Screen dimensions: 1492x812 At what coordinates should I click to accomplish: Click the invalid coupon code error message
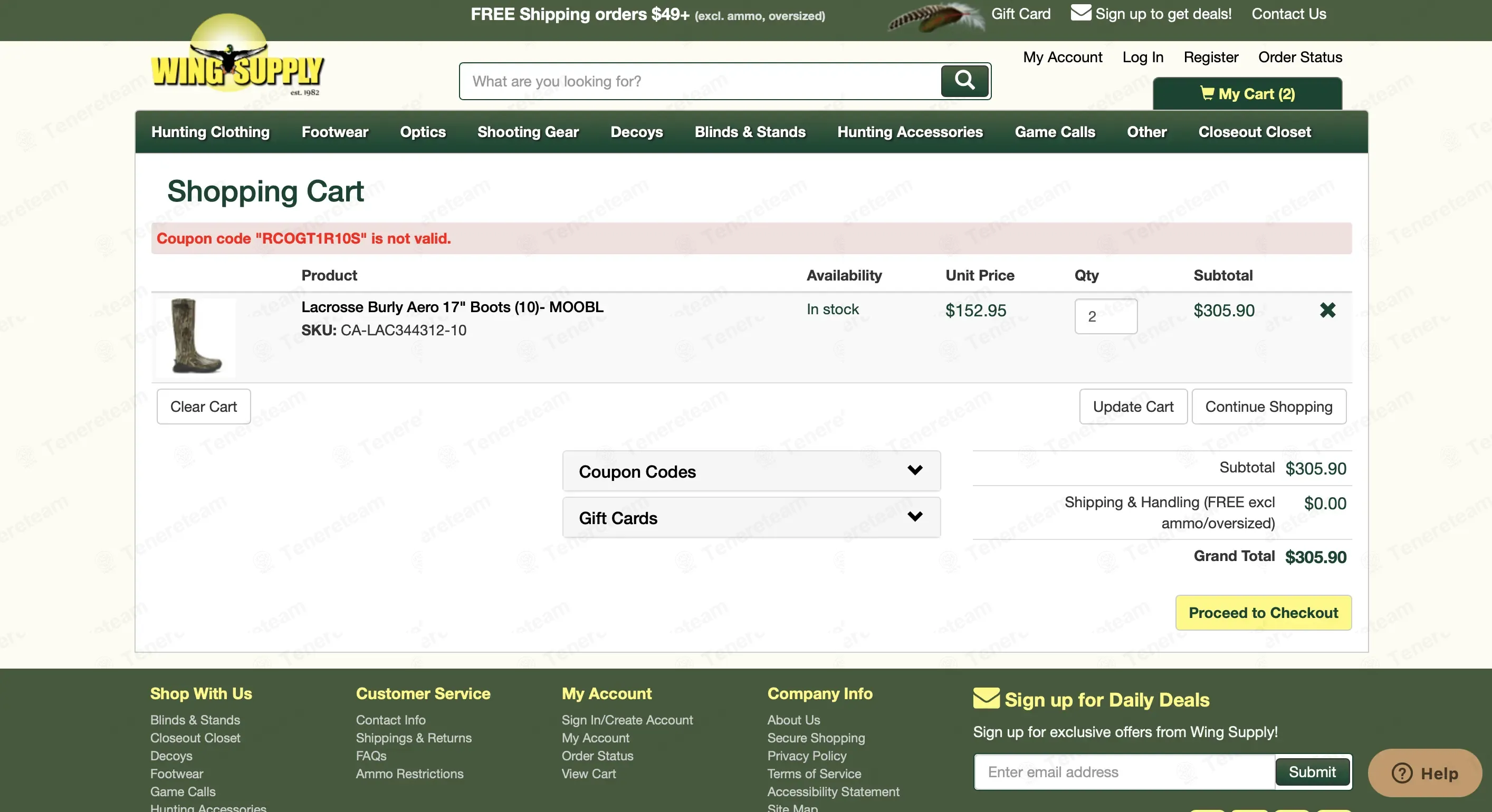(303, 238)
